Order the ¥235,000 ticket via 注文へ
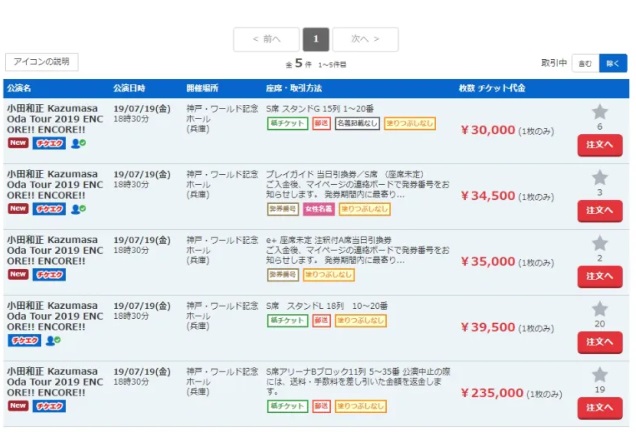 [x=600, y=408]
